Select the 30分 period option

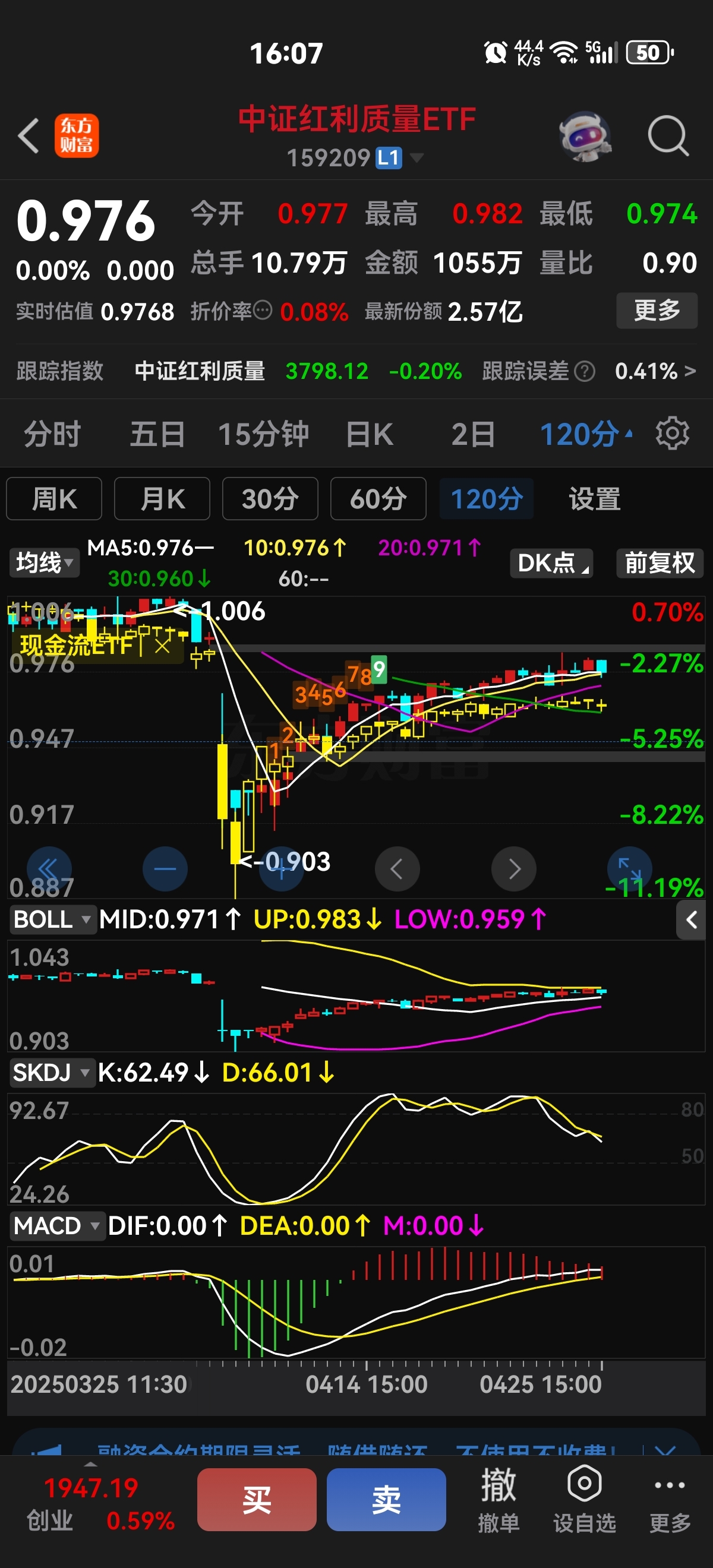point(270,498)
